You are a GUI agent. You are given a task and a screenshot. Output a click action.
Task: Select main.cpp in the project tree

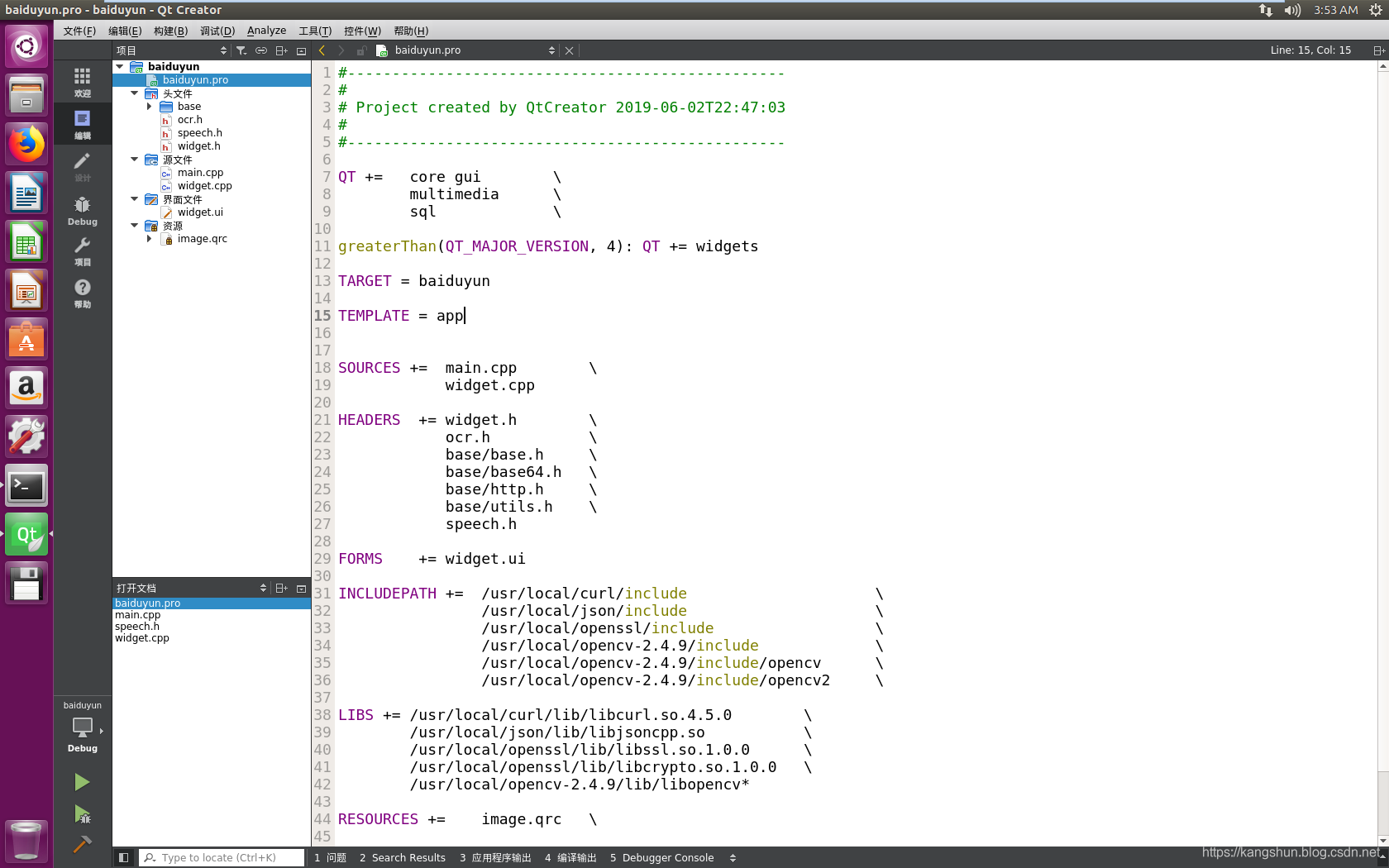(x=200, y=173)
